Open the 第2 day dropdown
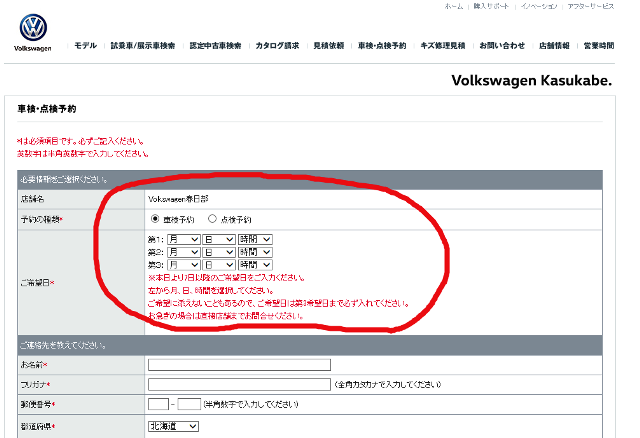Image resolution: width=640 pixels, height=438 pixels. coord(219,252)
